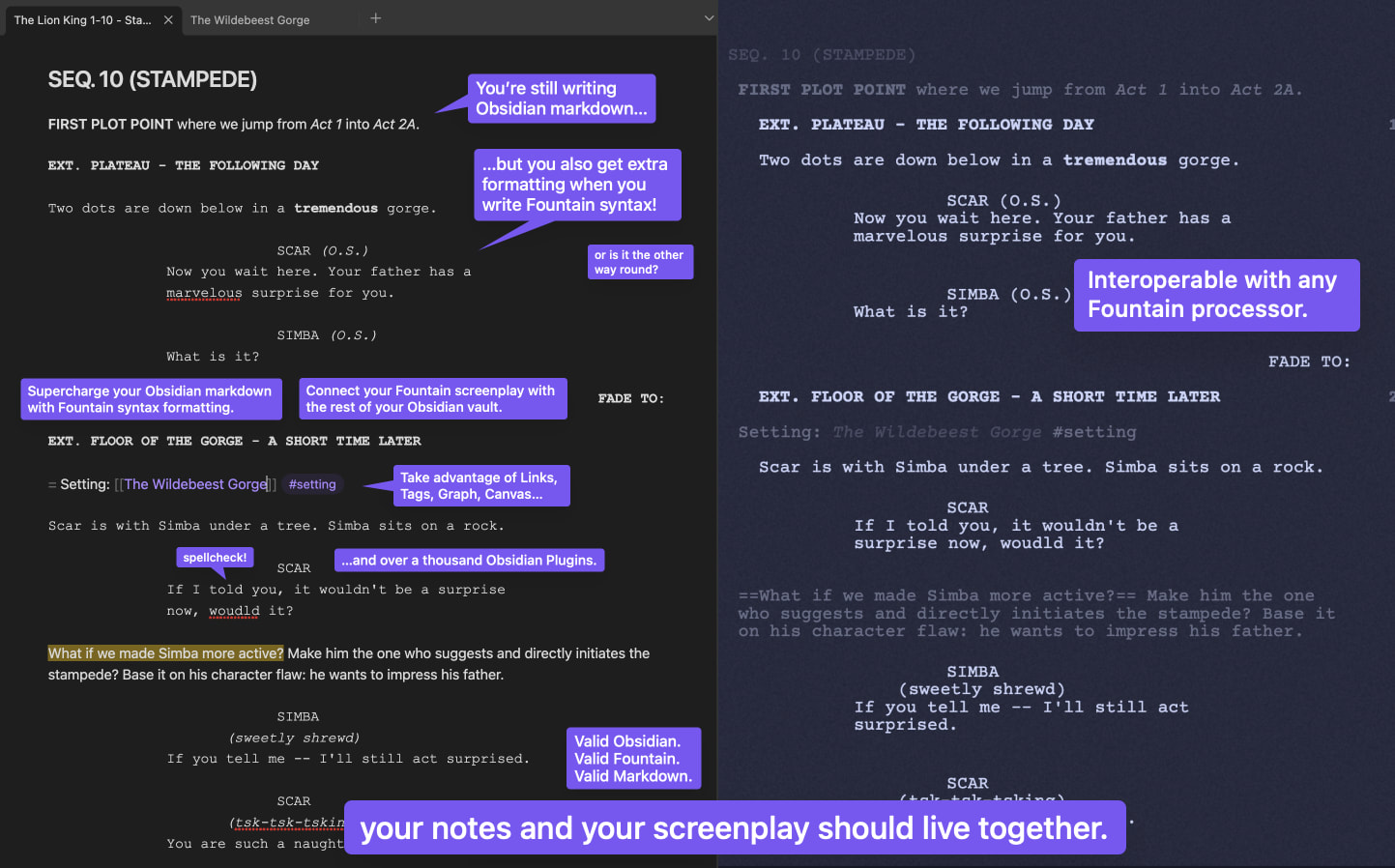Follow the Wildebeest Gorge internal link
Viewport: 1395px width, 868px height.
tap(194, 483)
